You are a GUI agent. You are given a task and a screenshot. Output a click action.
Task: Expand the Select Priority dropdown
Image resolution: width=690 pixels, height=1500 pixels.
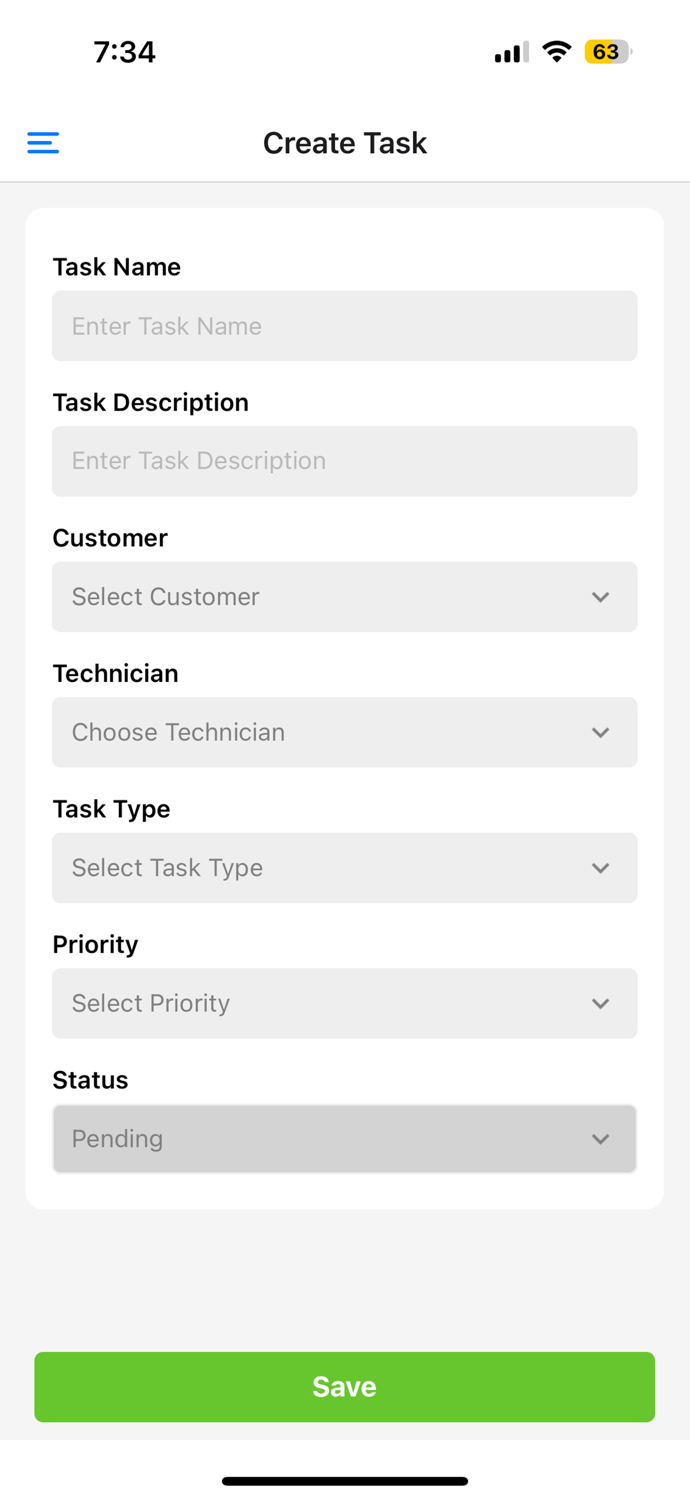[320, 1004]
